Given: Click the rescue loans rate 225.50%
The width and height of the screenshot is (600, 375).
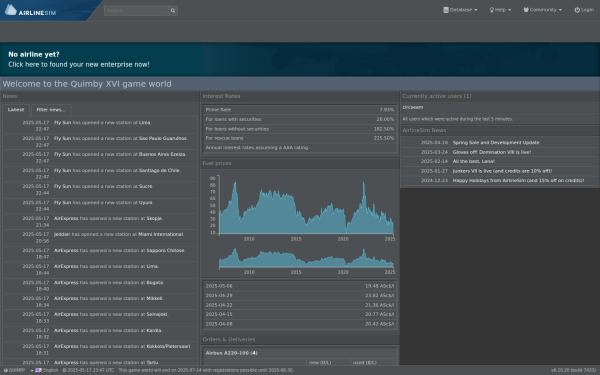Looking at the screenshot, I should pyautogui.click(x=384, y=138).
